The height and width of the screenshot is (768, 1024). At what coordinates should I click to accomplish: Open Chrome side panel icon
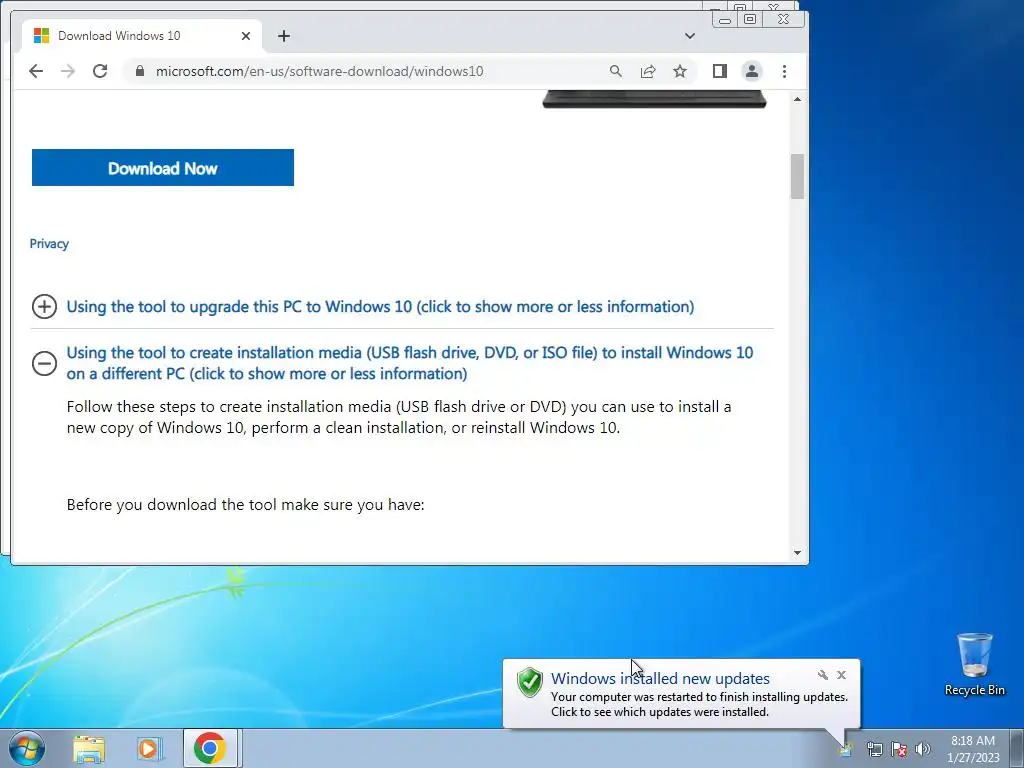point(720,71)
